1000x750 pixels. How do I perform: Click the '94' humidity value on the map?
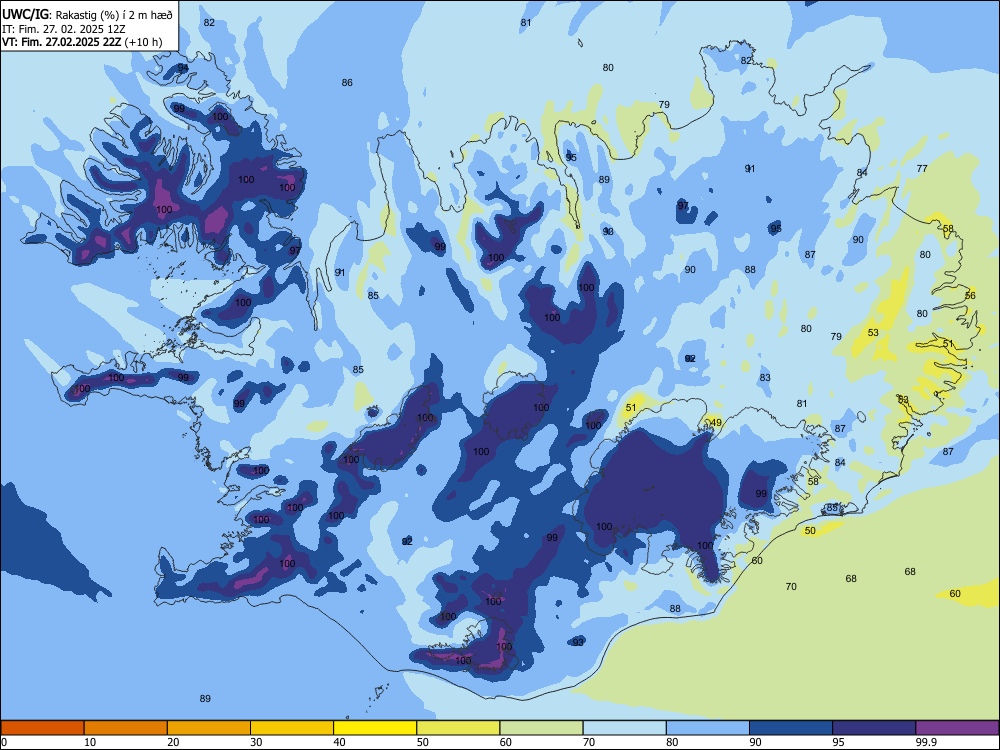(x=183, y=68)
